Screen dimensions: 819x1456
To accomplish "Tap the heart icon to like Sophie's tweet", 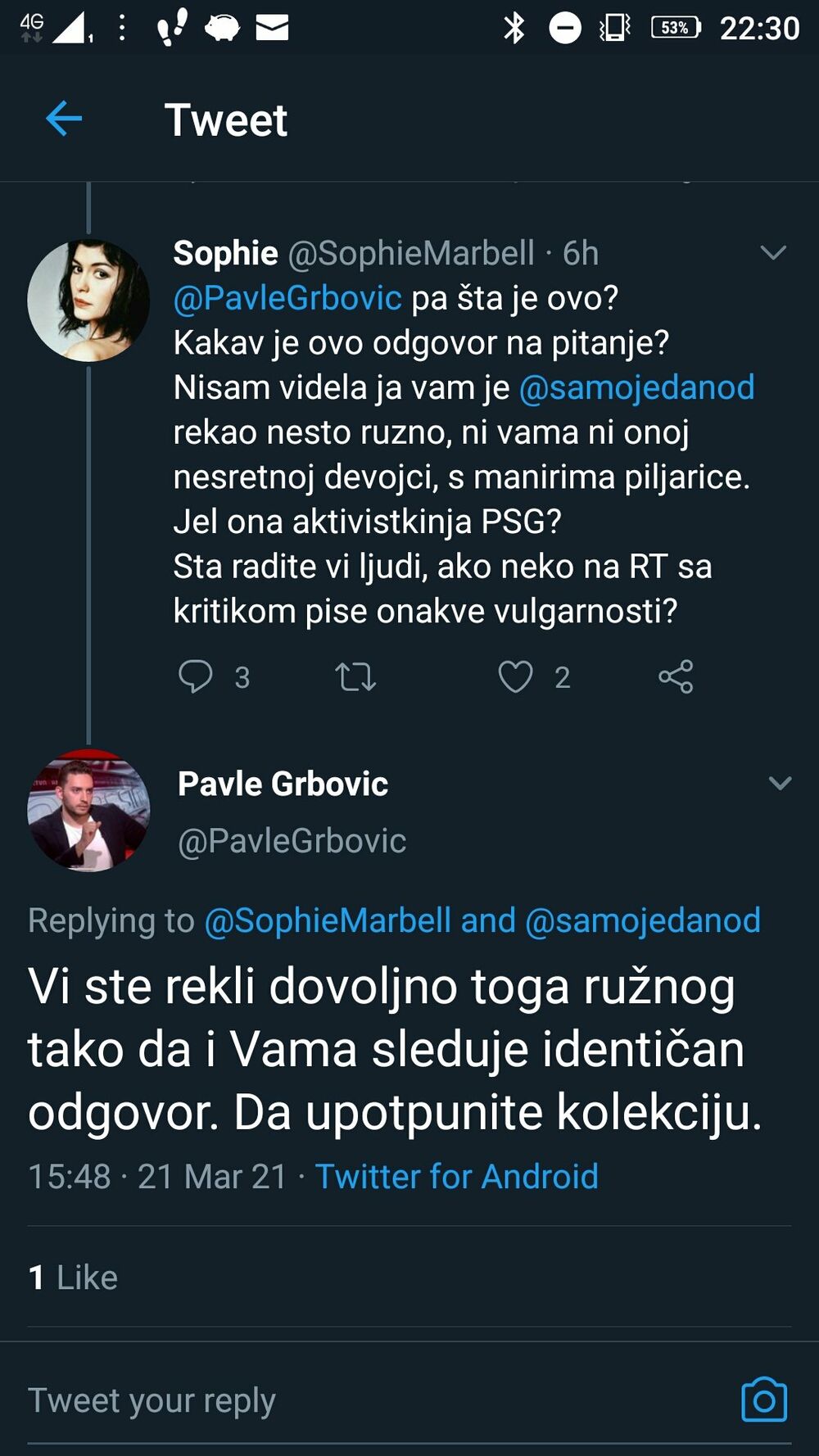I will (514, 677).
